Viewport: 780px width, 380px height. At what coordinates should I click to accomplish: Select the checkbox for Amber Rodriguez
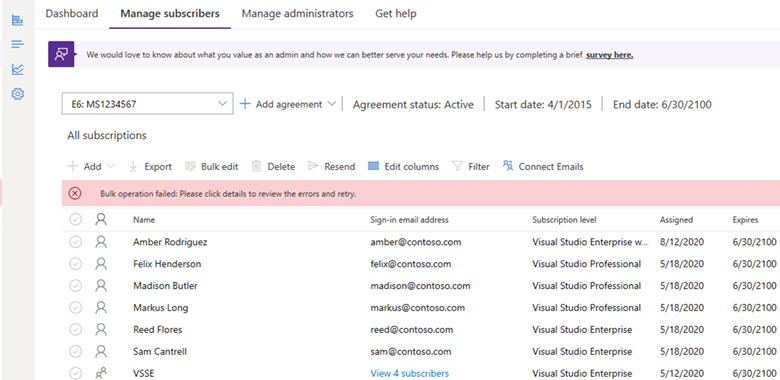[75, 242]
